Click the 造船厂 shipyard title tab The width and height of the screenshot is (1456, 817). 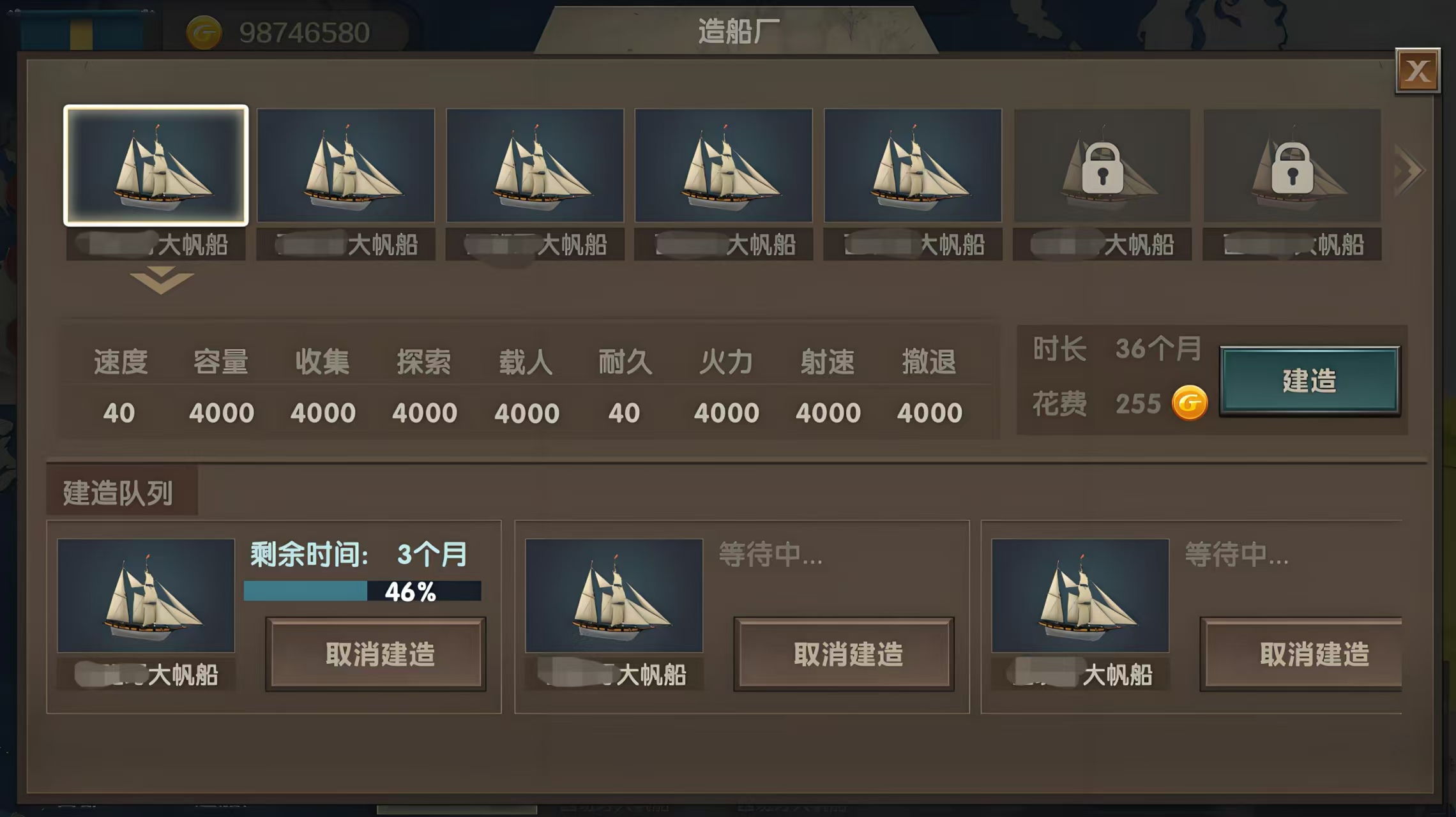click(x=737, y=31)
